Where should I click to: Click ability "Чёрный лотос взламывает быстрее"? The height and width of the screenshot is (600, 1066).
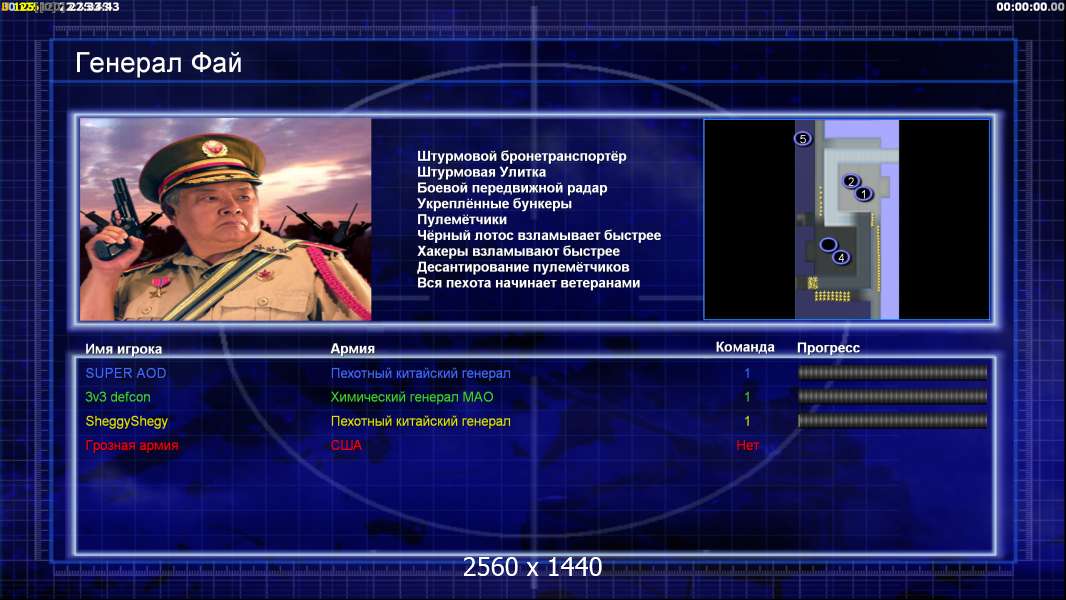point(538,236)
